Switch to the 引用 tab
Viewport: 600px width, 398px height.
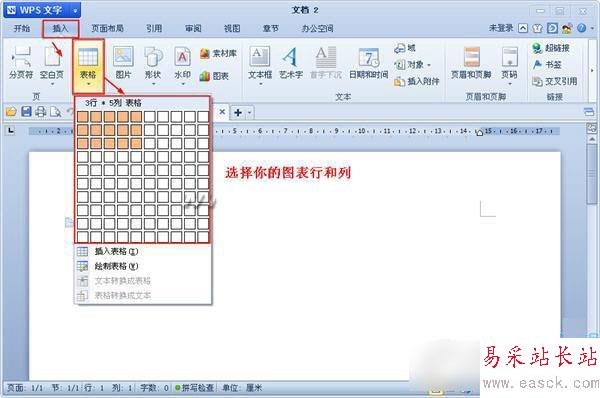point(154,29)
